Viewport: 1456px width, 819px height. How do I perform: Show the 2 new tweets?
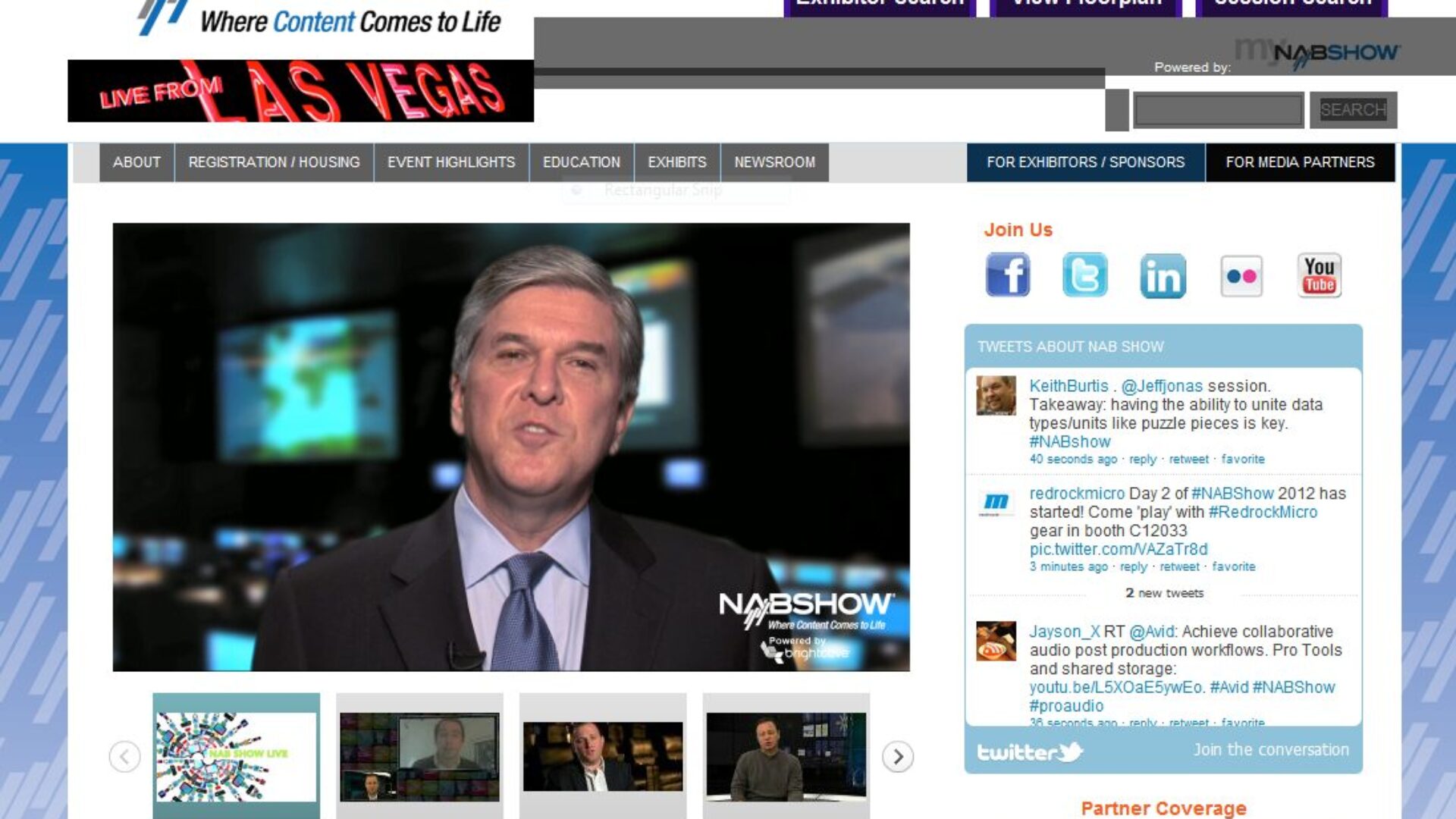coord(1165,594)
